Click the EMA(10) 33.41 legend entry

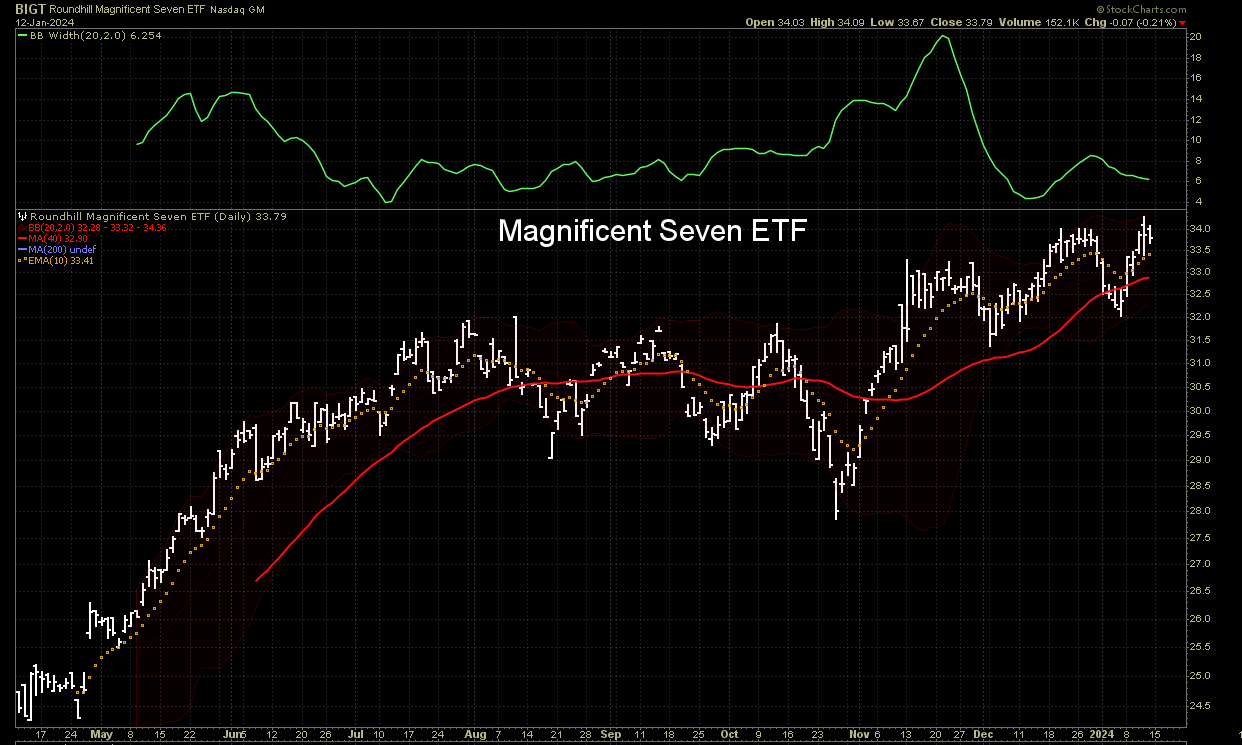click(63, 261)
